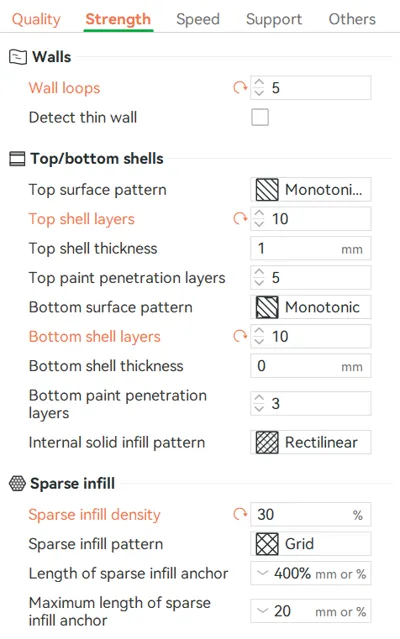Increase Wall loops with up arrow
This screenshot has height=639, width=400.
pyautogui.click(x=259, y=83)
